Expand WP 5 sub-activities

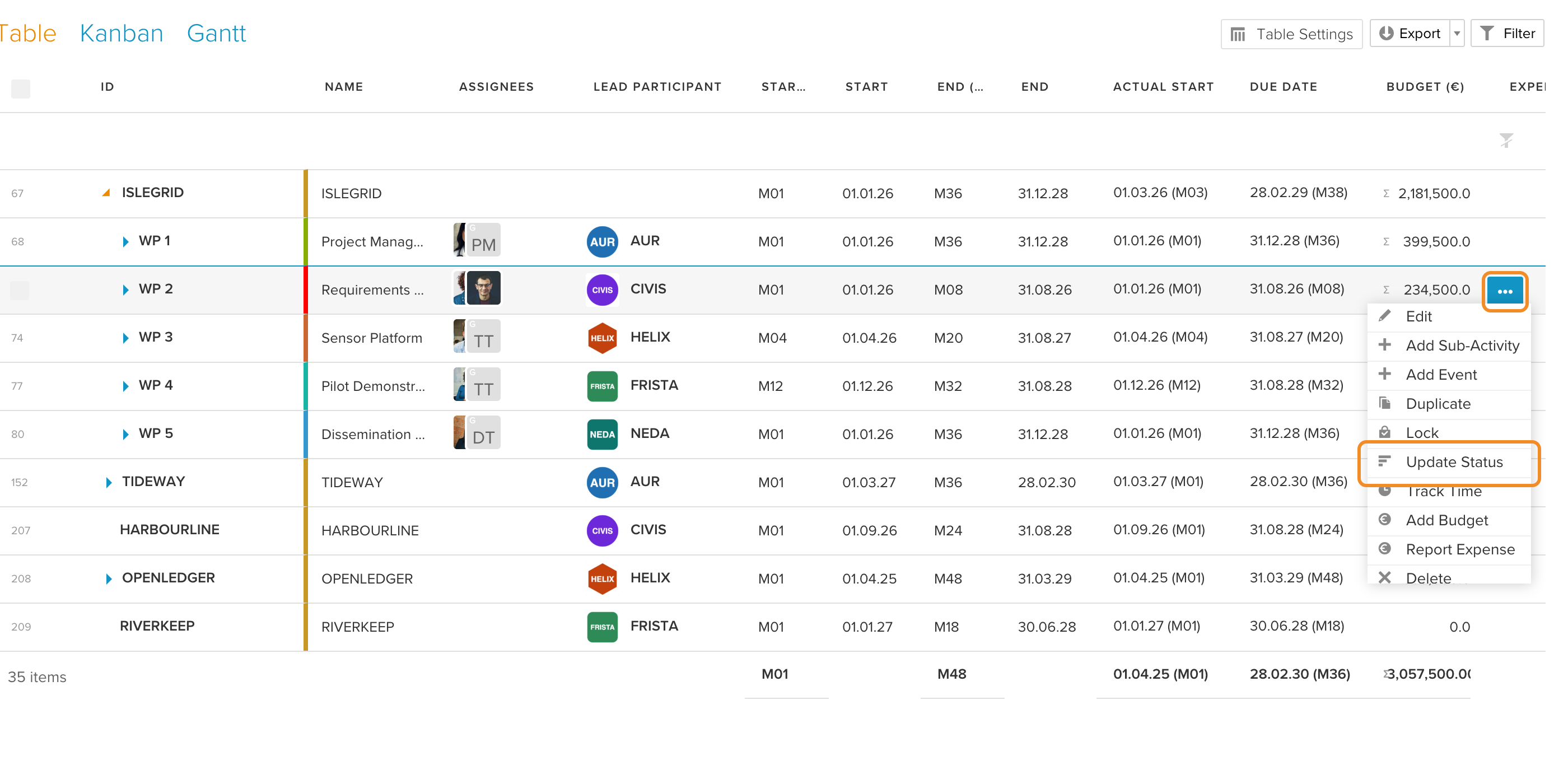click(x=125, y=433)
